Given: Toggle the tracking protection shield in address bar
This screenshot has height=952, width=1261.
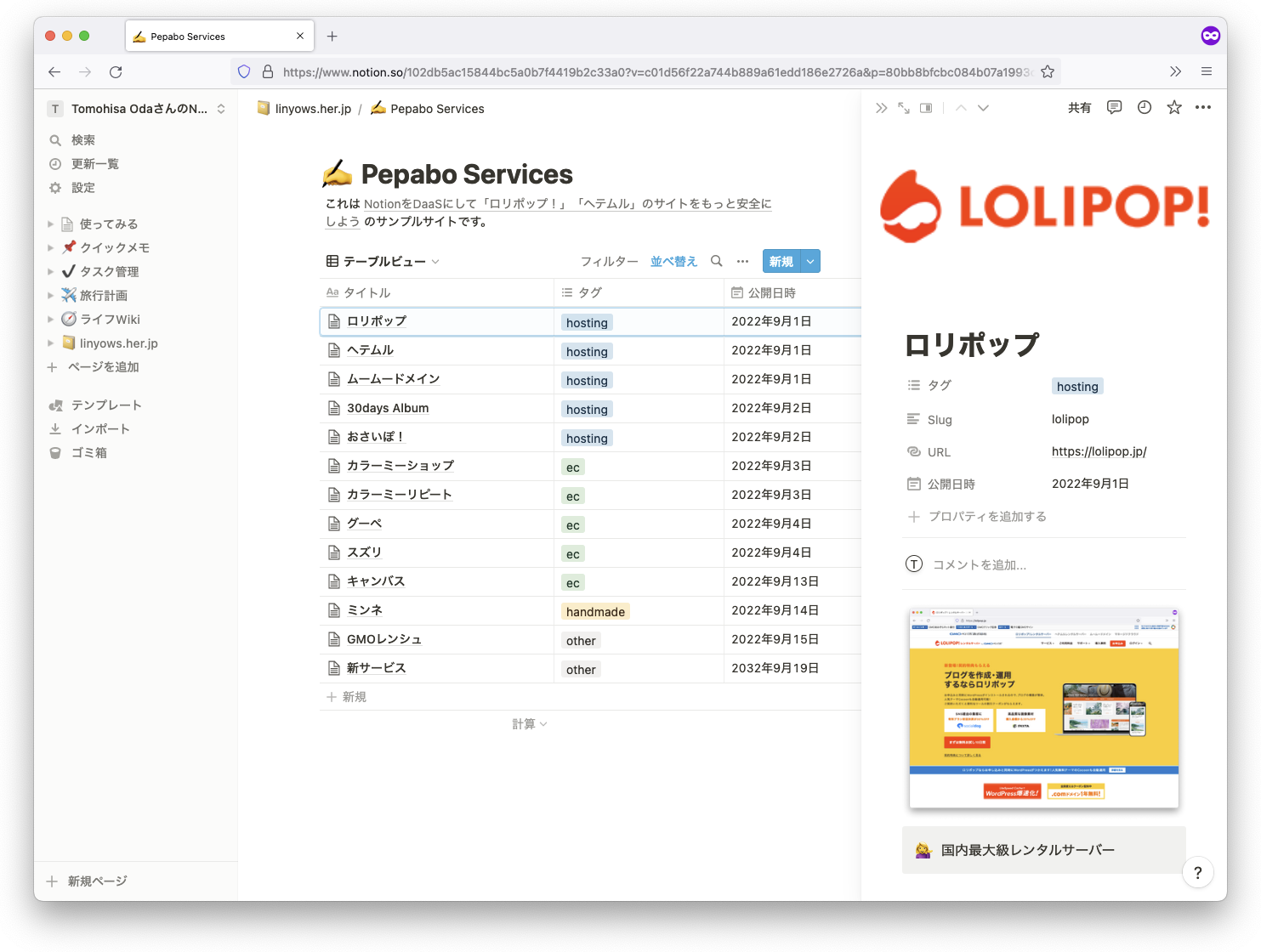Looking at the screenshot, I should tap(244, 71).
